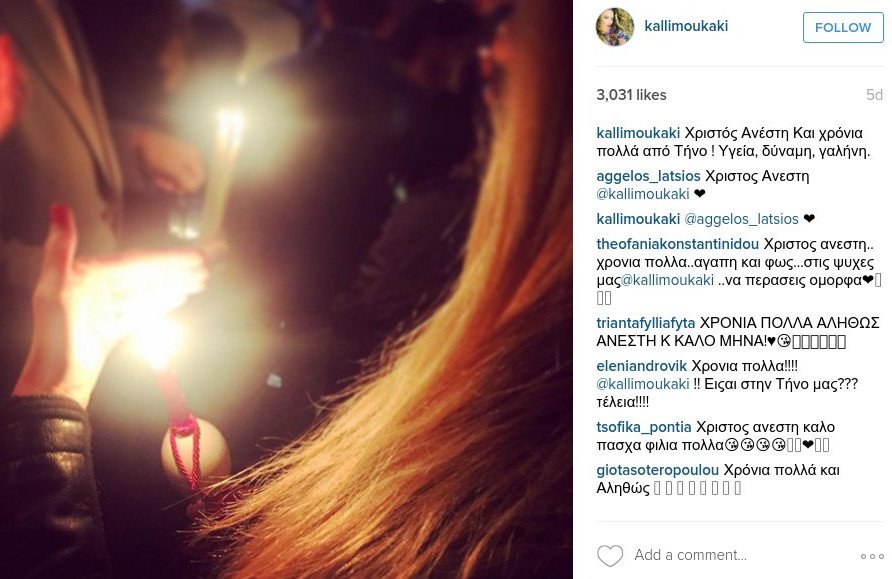Open commenter aggelos_latsios profile
The width and height of the screenshot is (892, 579).
coord(649,176)
